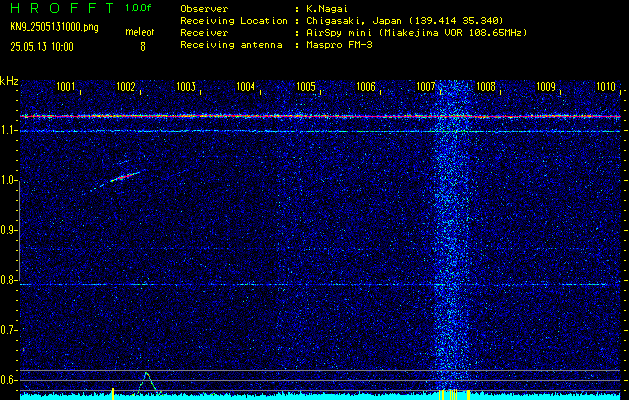Click the 1002 time axis label
This screenshot has width=629, height=400.
(x=126, y=86)
